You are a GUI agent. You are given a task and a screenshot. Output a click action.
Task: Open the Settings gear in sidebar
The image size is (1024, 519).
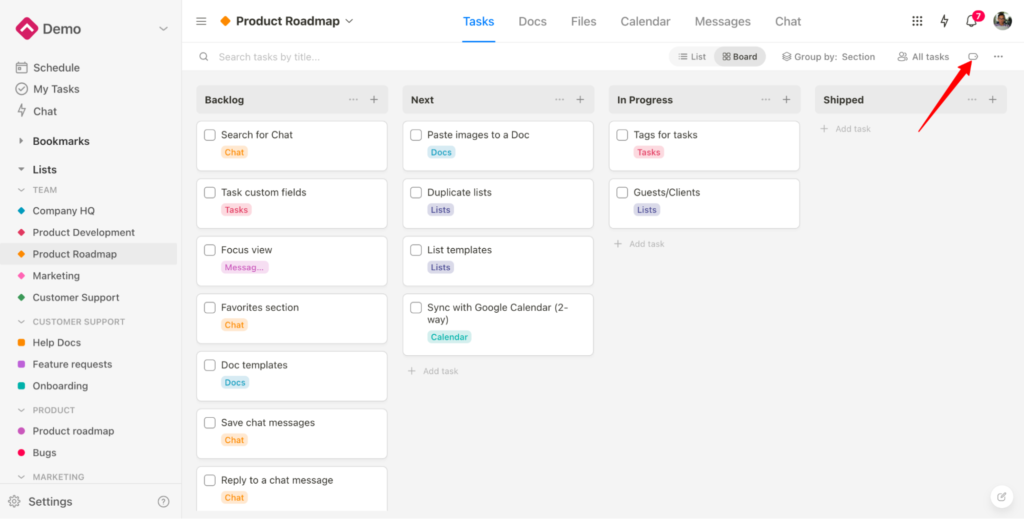tap(14, 501)
